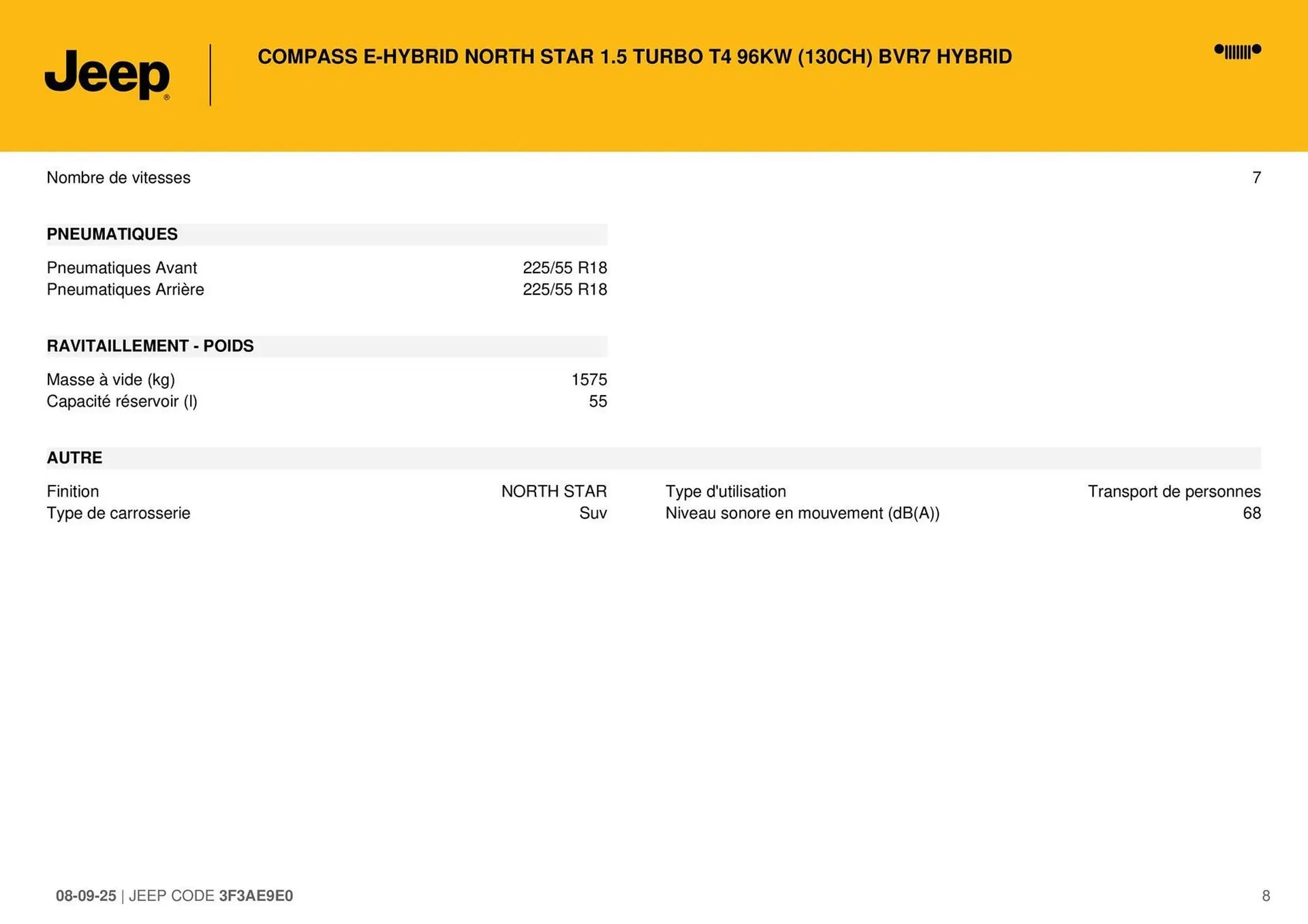Click the noise level value 68
Viewport: 1308px width, 924px height.
point(1251,513)
